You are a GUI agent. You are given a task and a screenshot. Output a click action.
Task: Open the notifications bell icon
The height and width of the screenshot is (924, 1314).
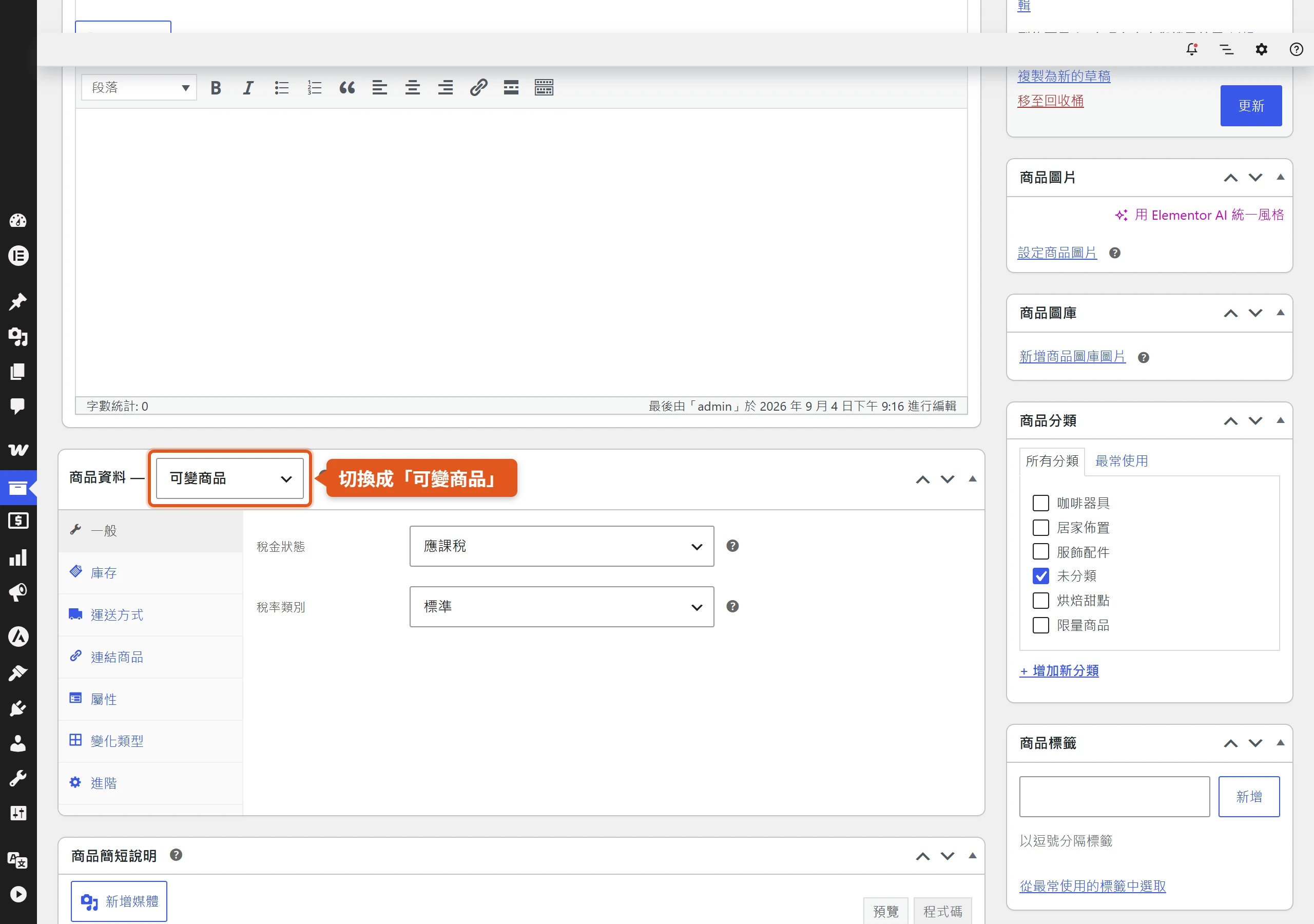point(1191,49)
